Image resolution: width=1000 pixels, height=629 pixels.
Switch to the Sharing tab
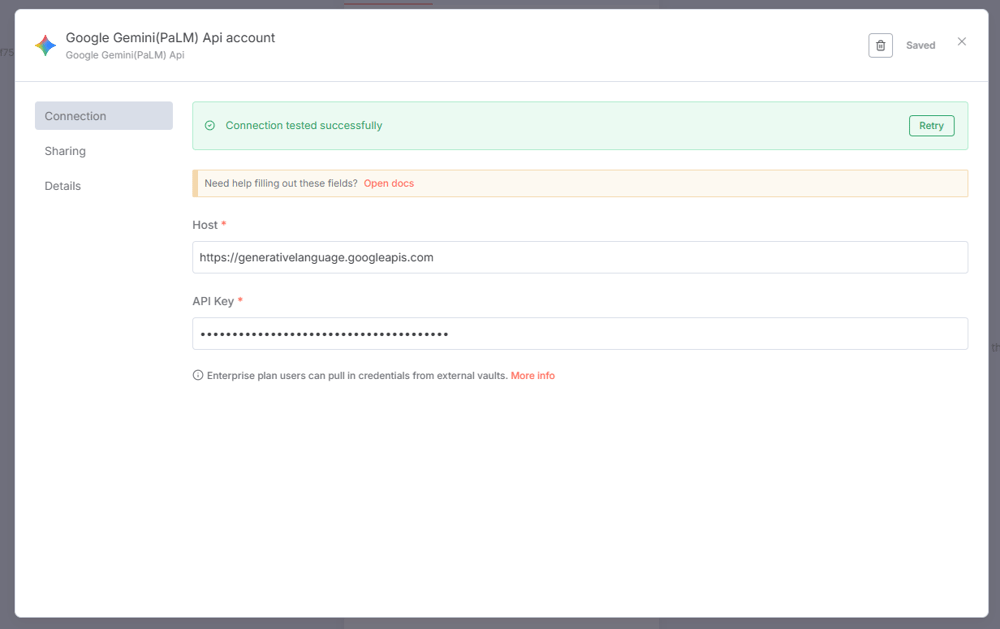[65, 151]
